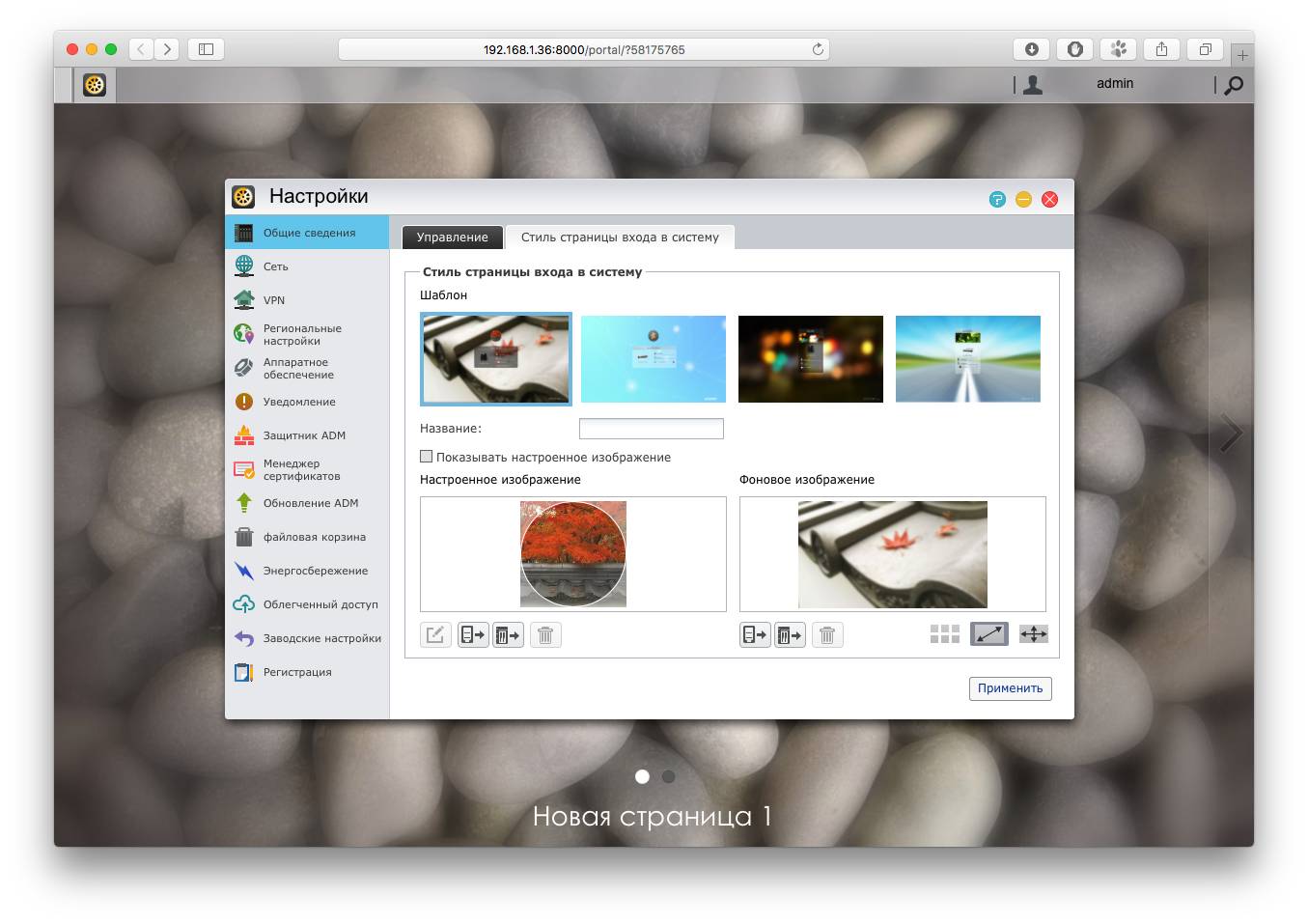Upload background image from local device
Image resolution: width=1308 pixels, height=924 pixels.
(x=755, y=634)
